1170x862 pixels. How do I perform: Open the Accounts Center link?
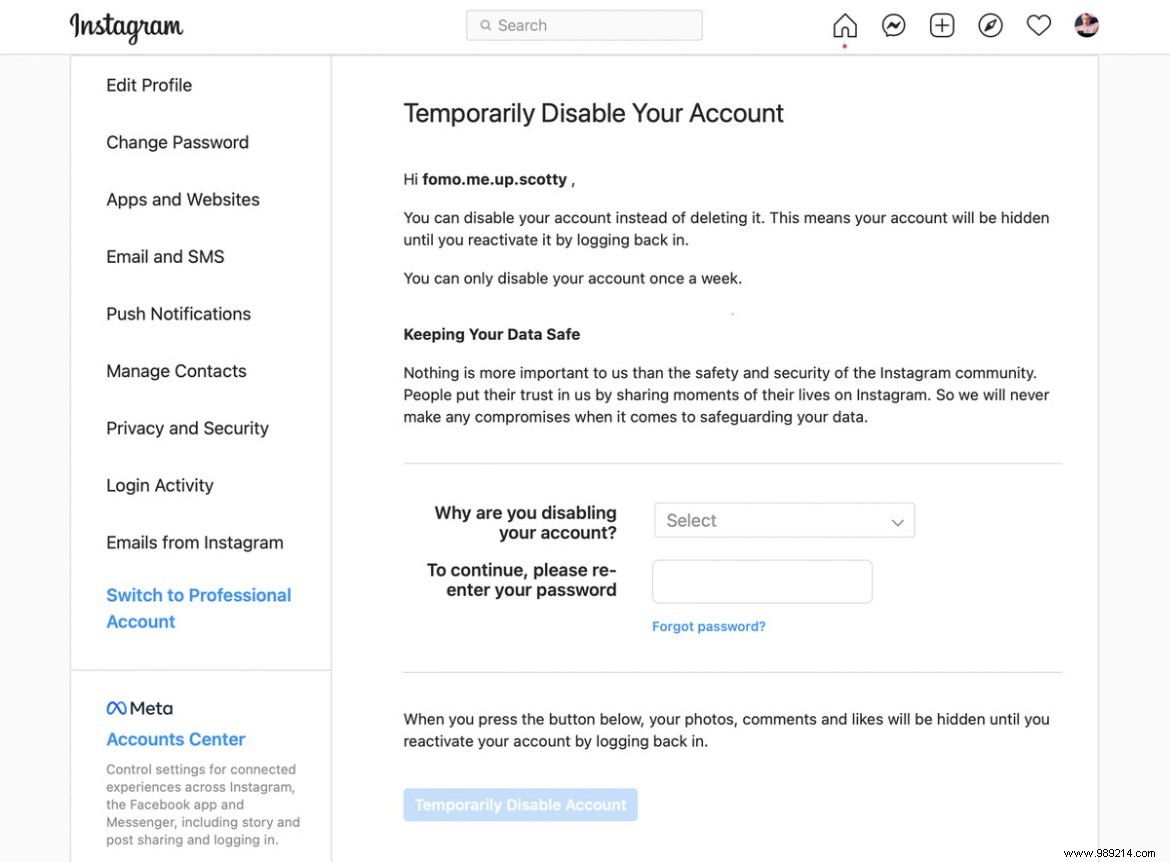point(175,739)
